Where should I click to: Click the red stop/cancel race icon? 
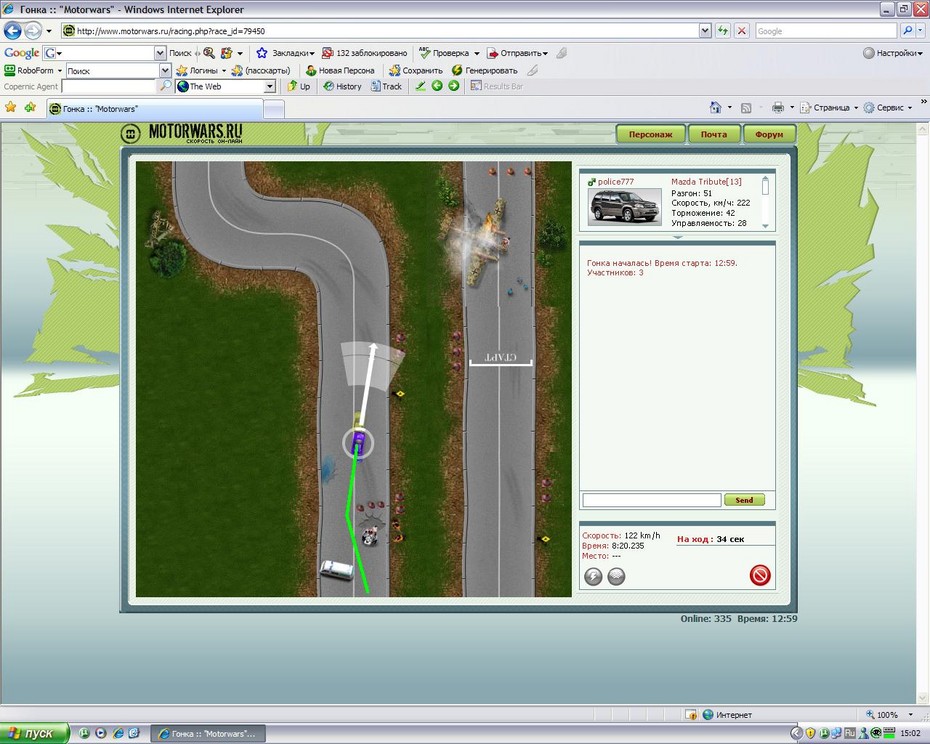pyautogui.click(x=759, y=575)
